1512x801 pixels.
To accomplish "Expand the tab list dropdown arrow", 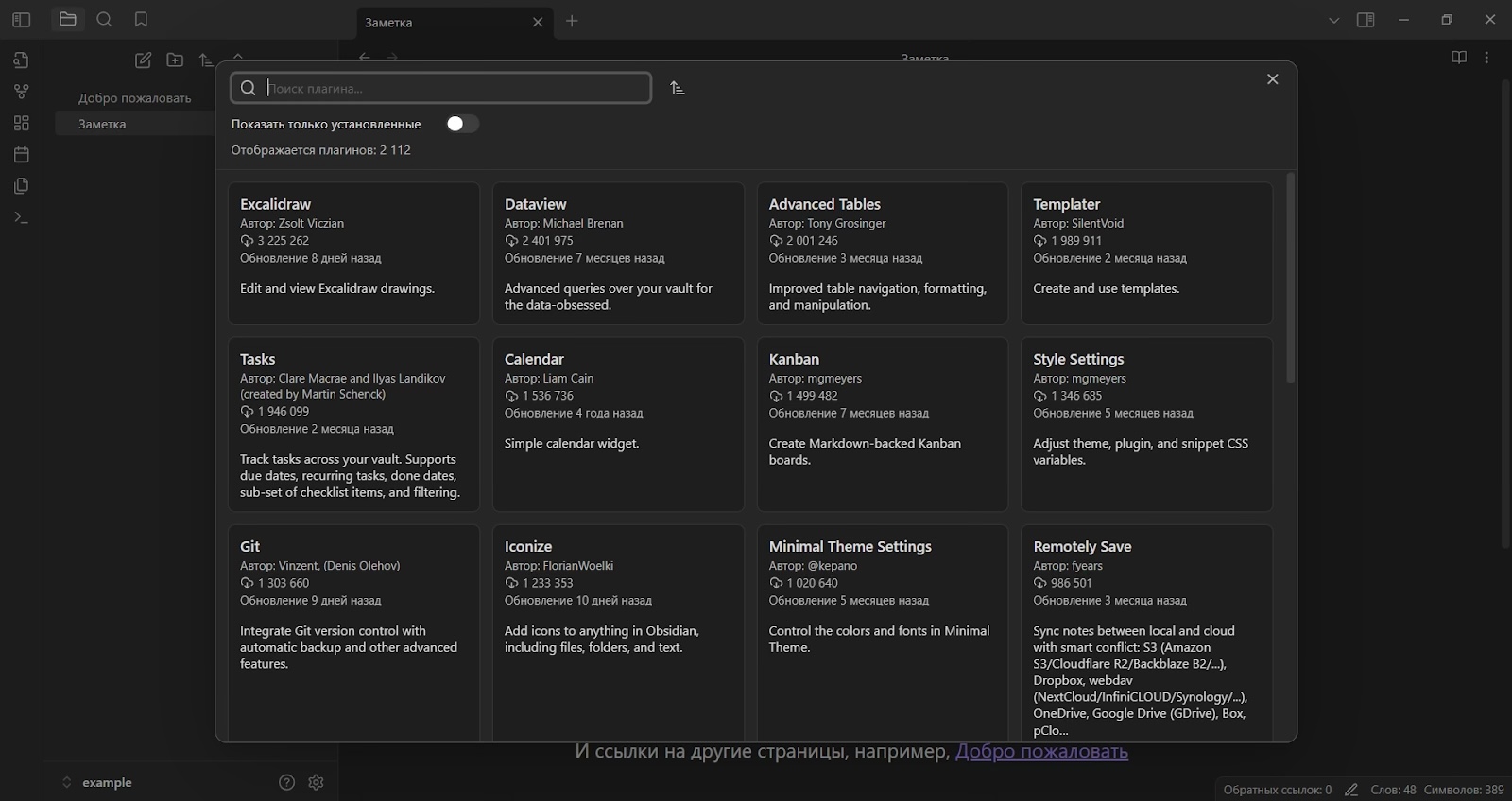I will pyautogui.click(x=1333, y=20).
